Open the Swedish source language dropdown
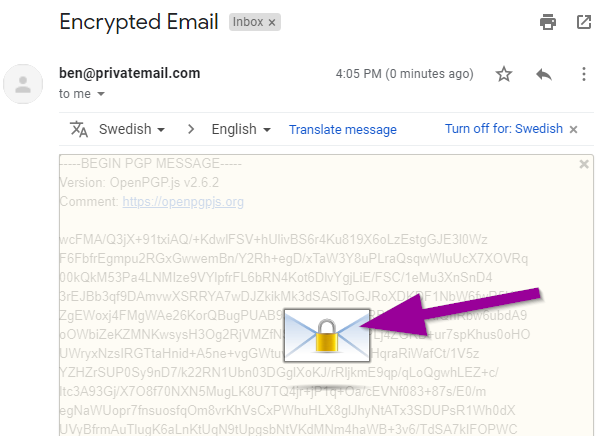 point(132,130)
